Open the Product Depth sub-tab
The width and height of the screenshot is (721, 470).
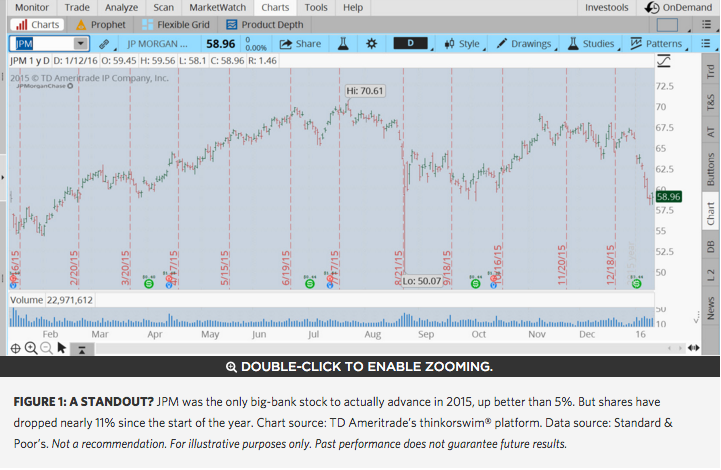[265, 24]
